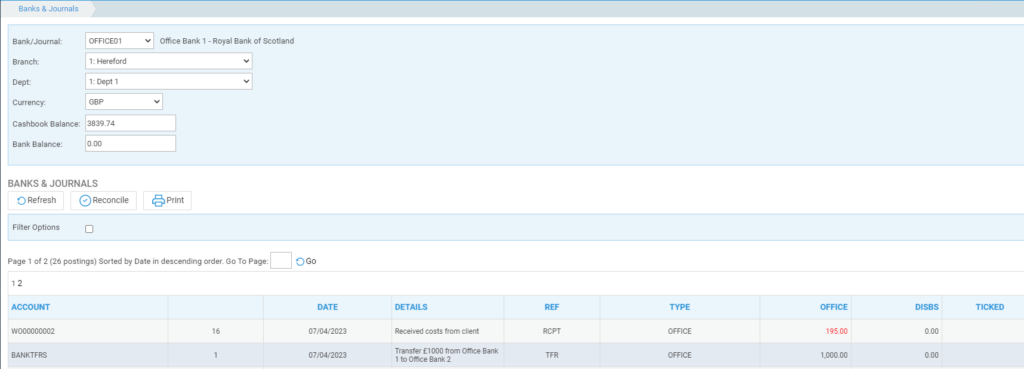Click the 1,000.00 office amount
This screenshot has height=369, width=1024.
(834, 355)
